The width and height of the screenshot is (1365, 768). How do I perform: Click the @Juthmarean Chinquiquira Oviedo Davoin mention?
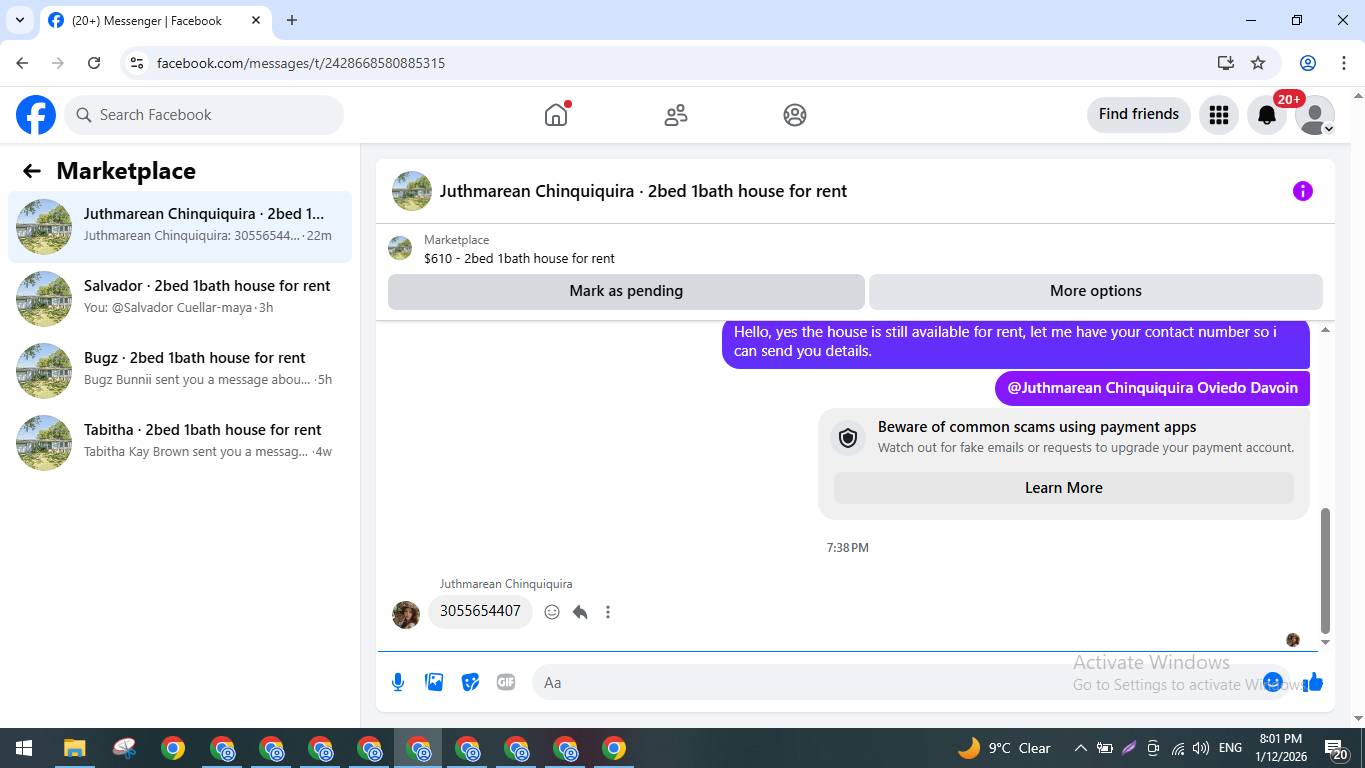pos(1152,388)
